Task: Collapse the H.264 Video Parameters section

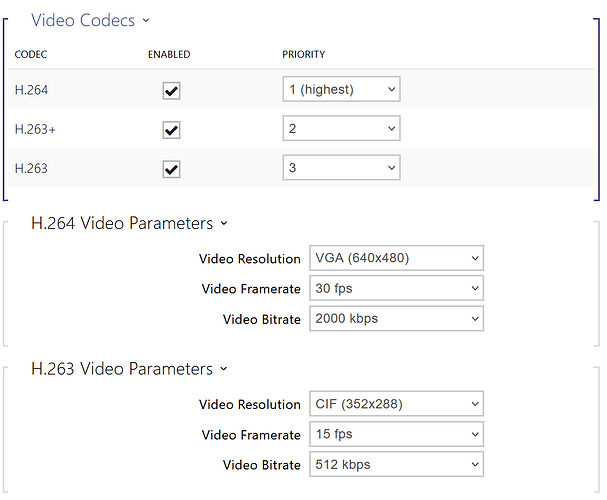Action: [x=130, y=224]
